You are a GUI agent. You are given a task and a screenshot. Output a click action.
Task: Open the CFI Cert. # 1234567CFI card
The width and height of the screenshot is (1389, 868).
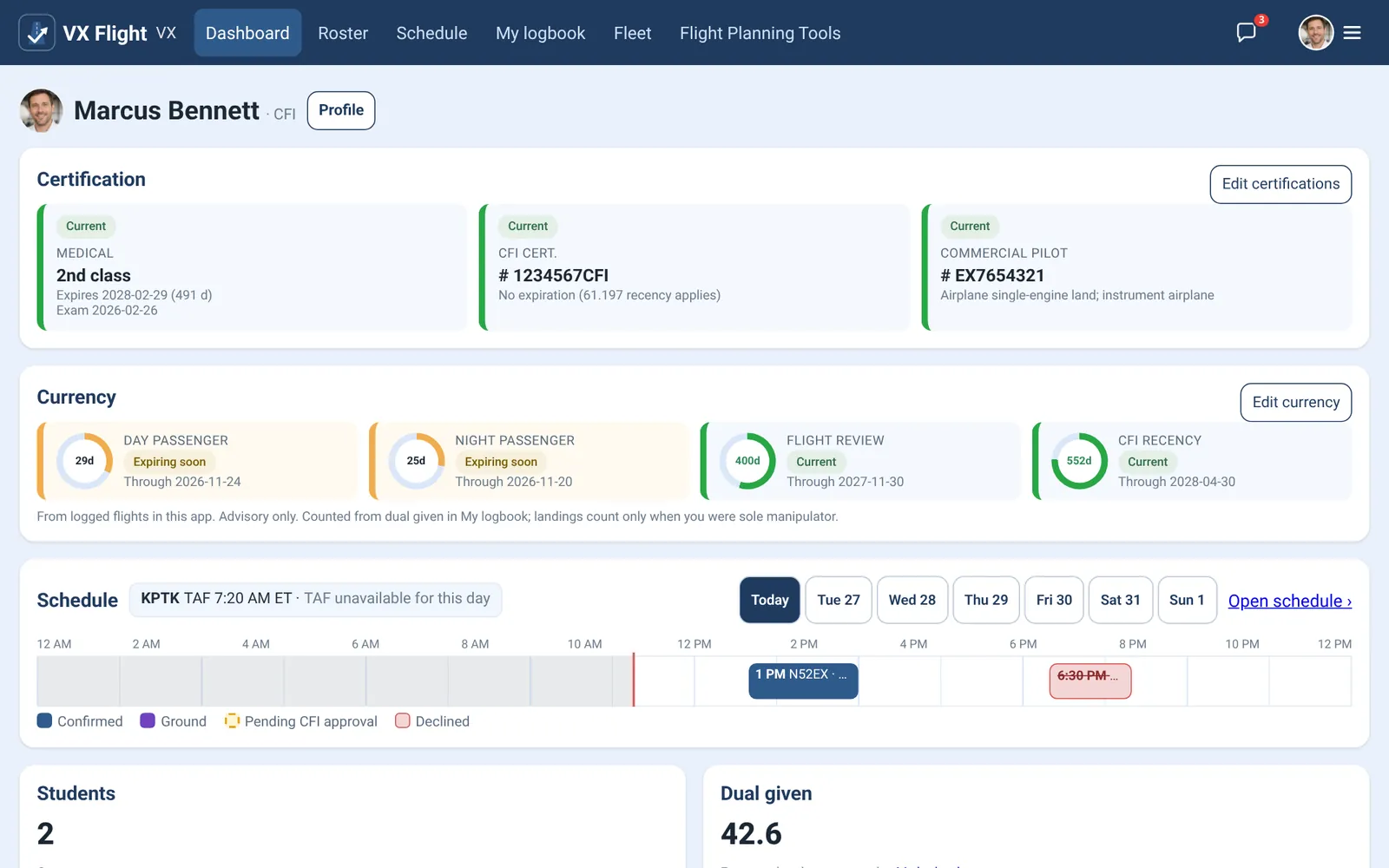(694, 267)
